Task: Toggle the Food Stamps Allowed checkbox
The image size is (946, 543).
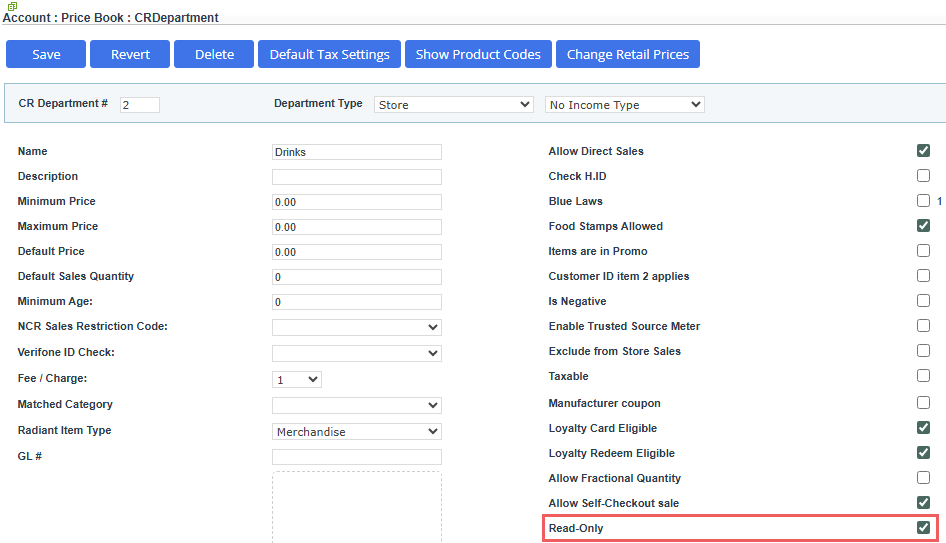Action: pos(923,226)
